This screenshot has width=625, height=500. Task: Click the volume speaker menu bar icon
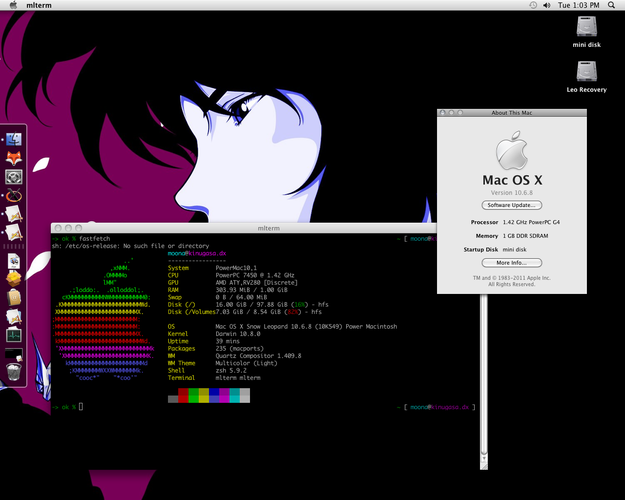(546, 5)
